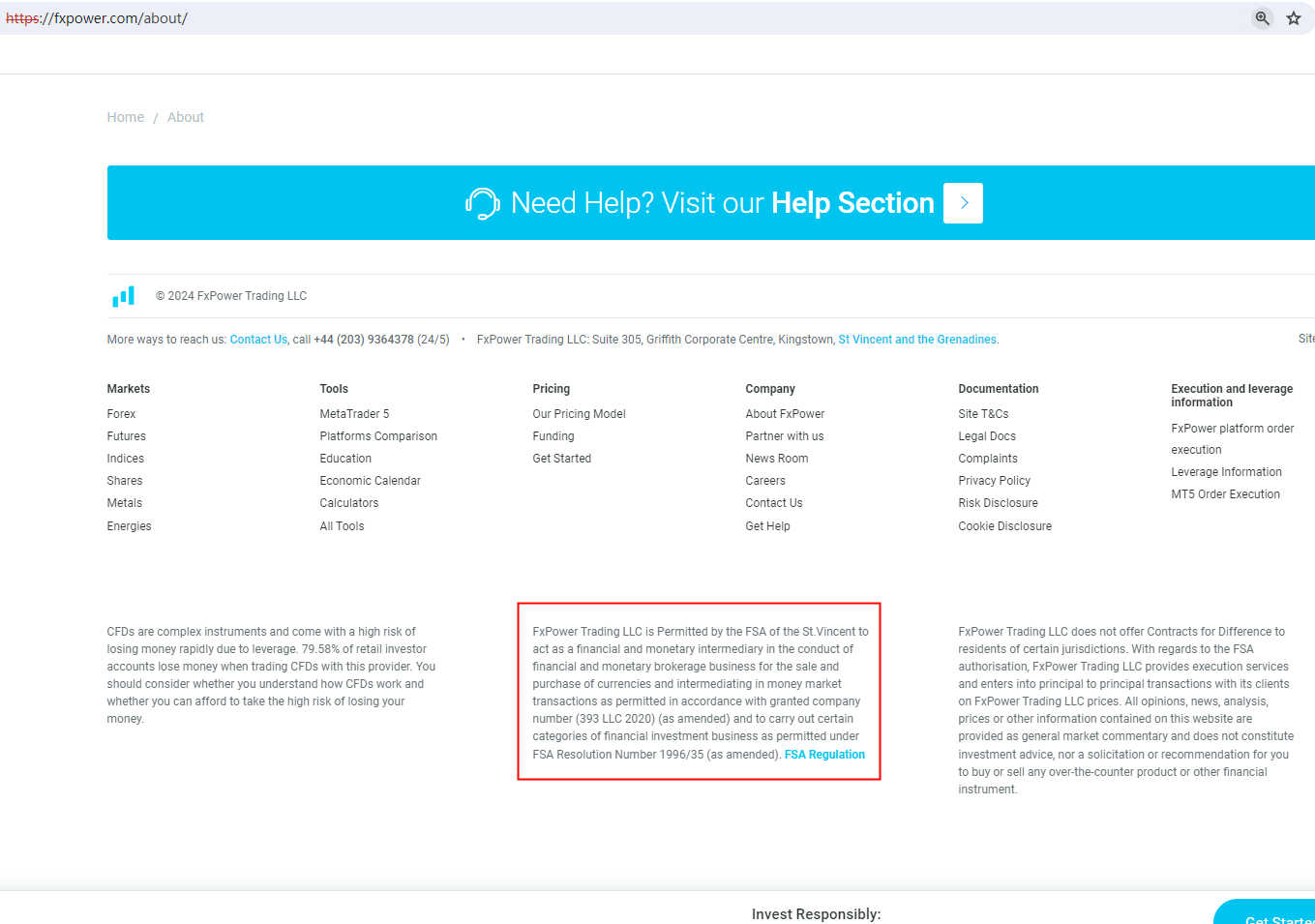This screenshot has width=1315, height=924.
Task: Open Indices markets page
Action: pos(126,459)
